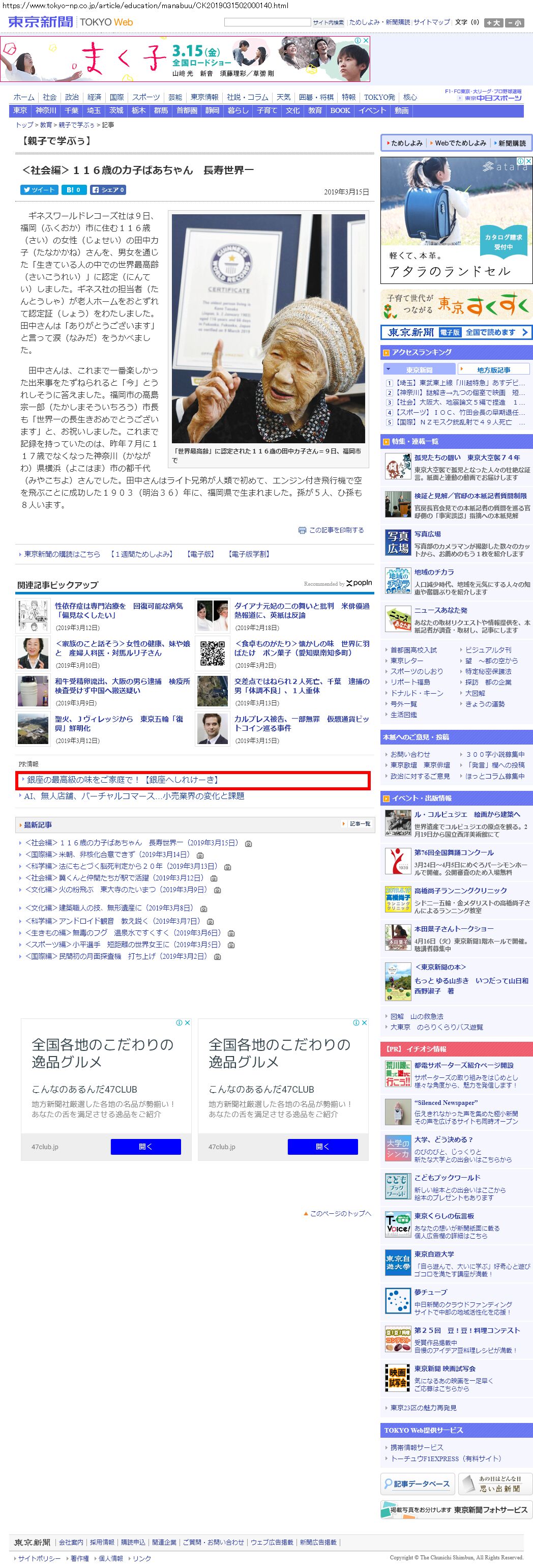The width and height of the screenshot is (533, 1568).
Task: Open the 社会 menu item
Action: (x=50, y=97)
